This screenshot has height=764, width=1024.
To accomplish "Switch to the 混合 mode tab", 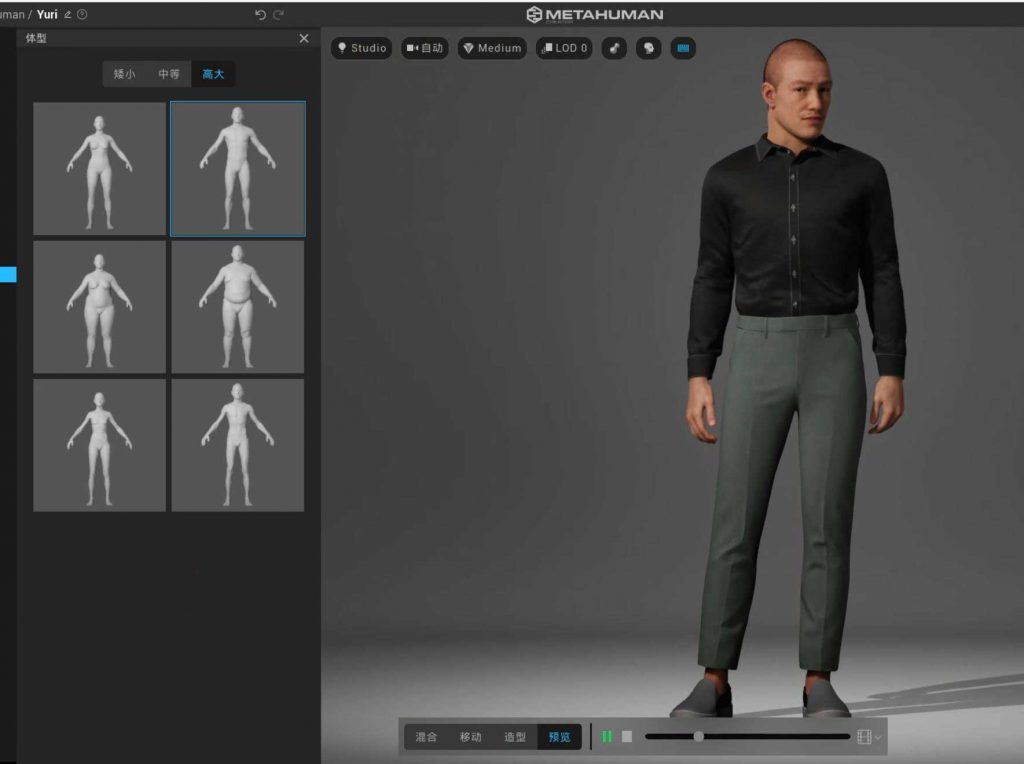I will [427, 737].
